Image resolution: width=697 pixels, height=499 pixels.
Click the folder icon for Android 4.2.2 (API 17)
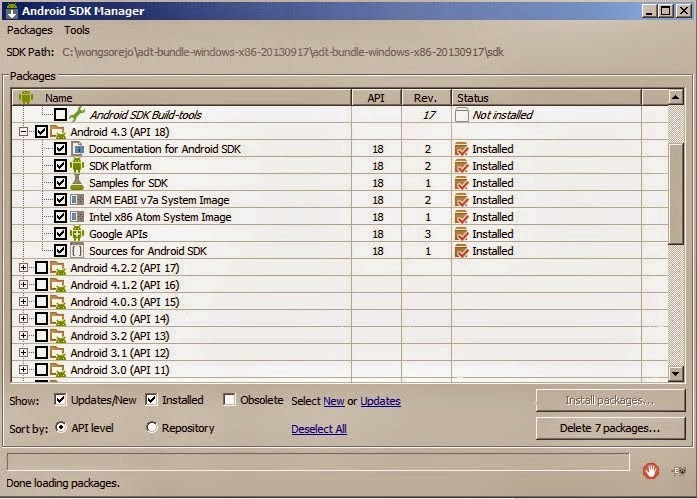[58, 268]
